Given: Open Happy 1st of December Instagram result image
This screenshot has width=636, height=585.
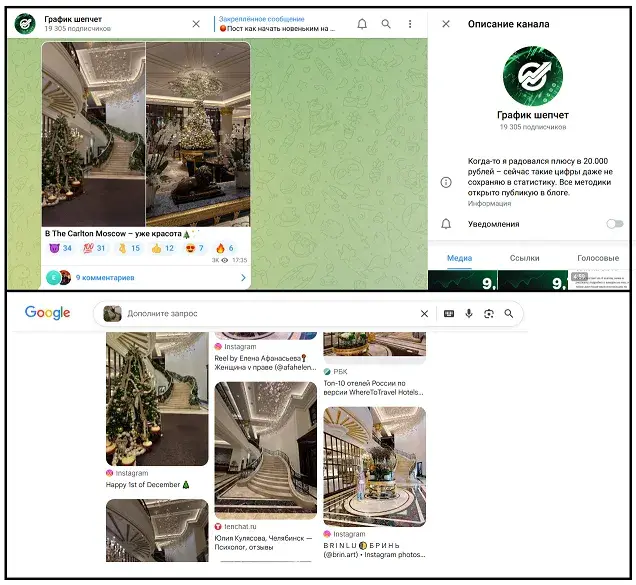Looking at the screenshot, I should point(157,398).
